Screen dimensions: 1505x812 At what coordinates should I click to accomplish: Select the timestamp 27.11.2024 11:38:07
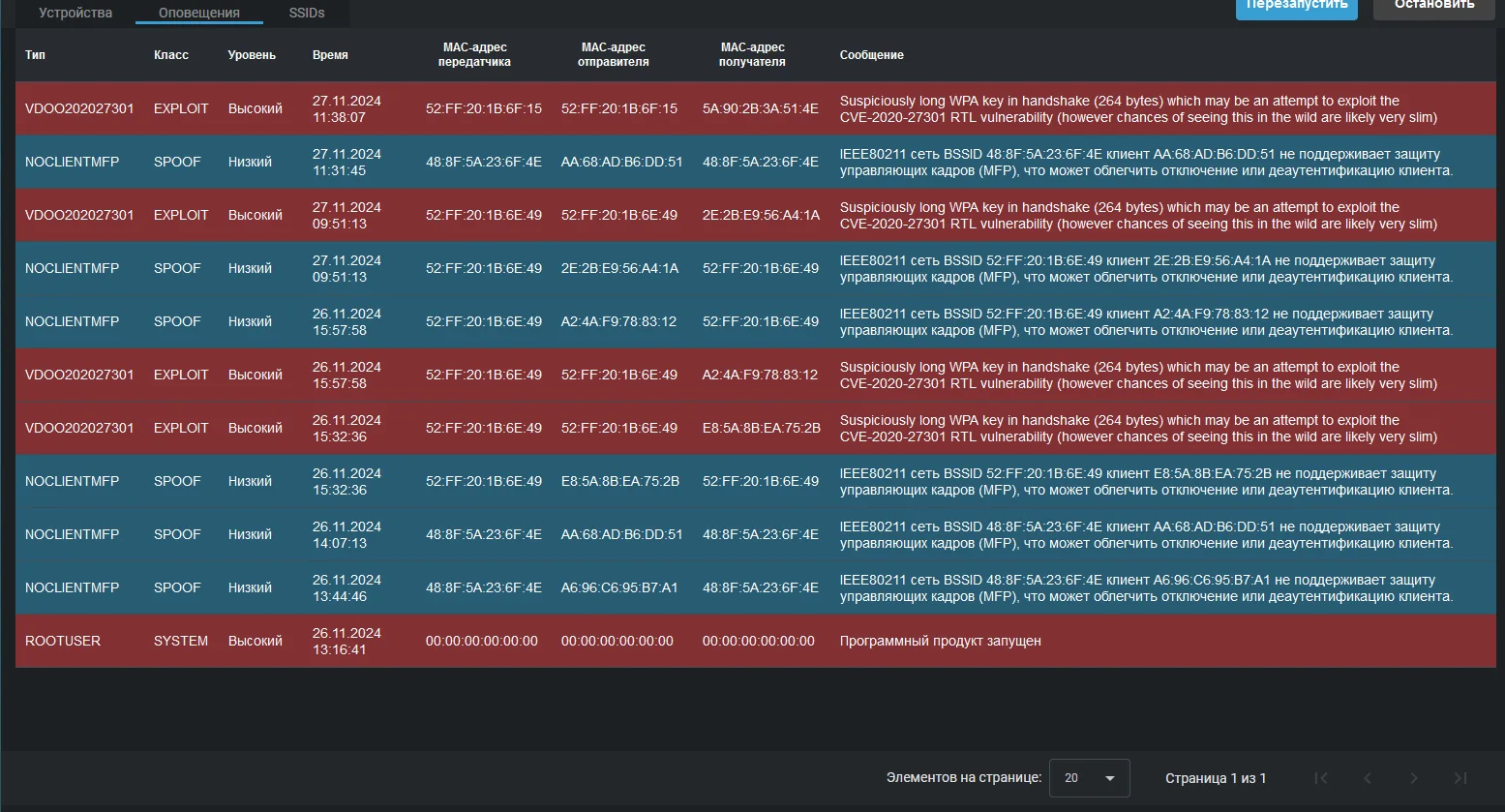346,108
